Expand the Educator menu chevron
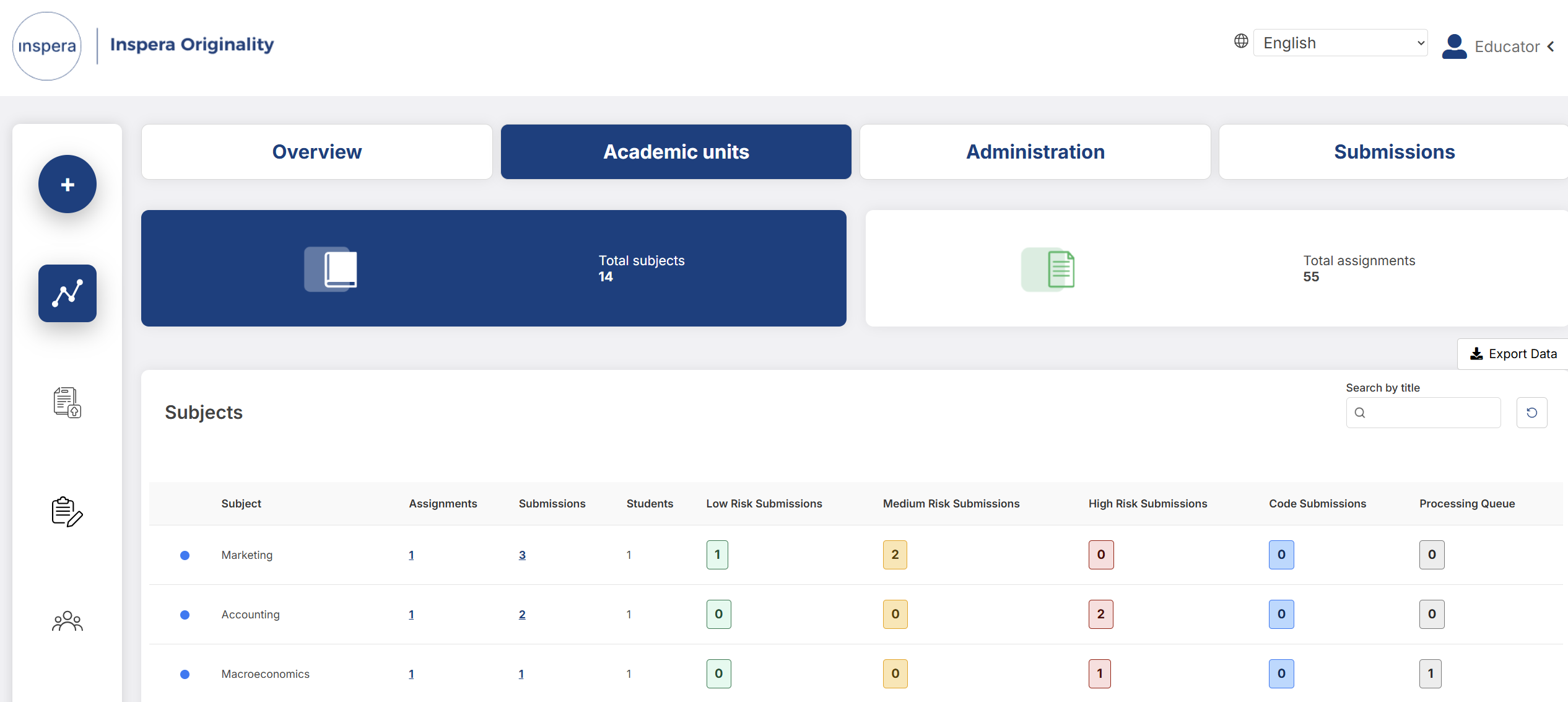 [1551, 46]
